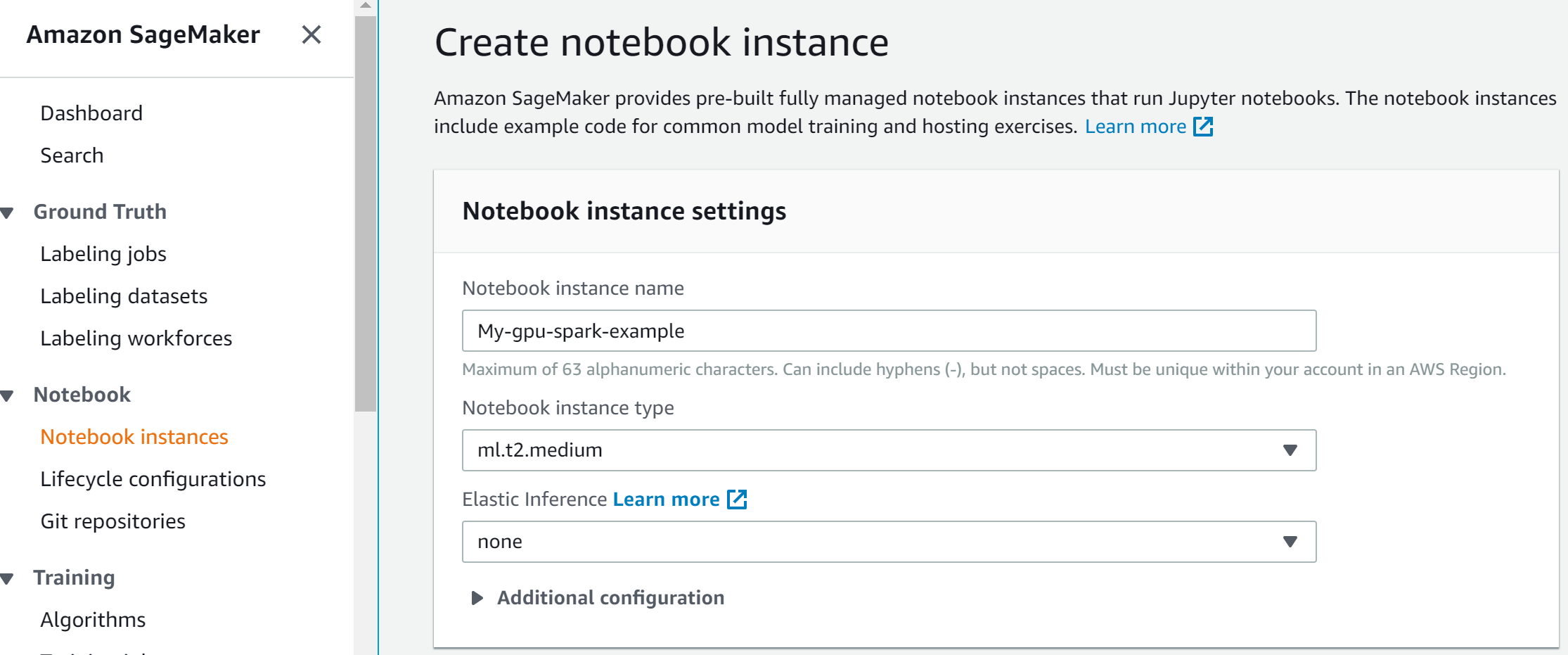
Task: Open external link icon next to top Learn more
Action: [1203, 127]
